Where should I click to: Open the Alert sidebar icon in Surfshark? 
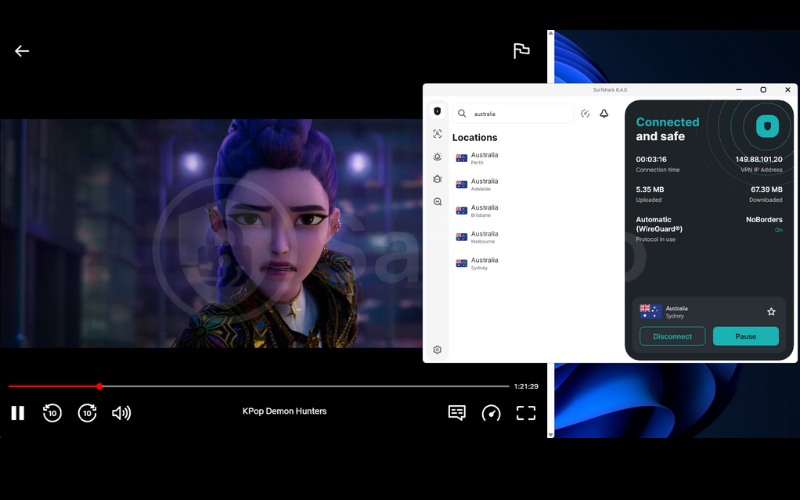tap(437, 157)
